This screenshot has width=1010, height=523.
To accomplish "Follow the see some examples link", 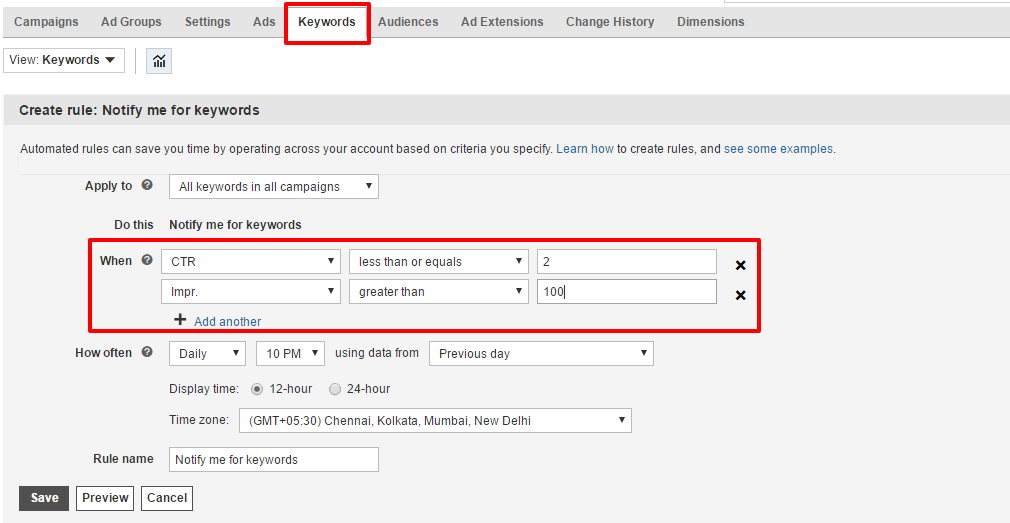I will (779, 149).
